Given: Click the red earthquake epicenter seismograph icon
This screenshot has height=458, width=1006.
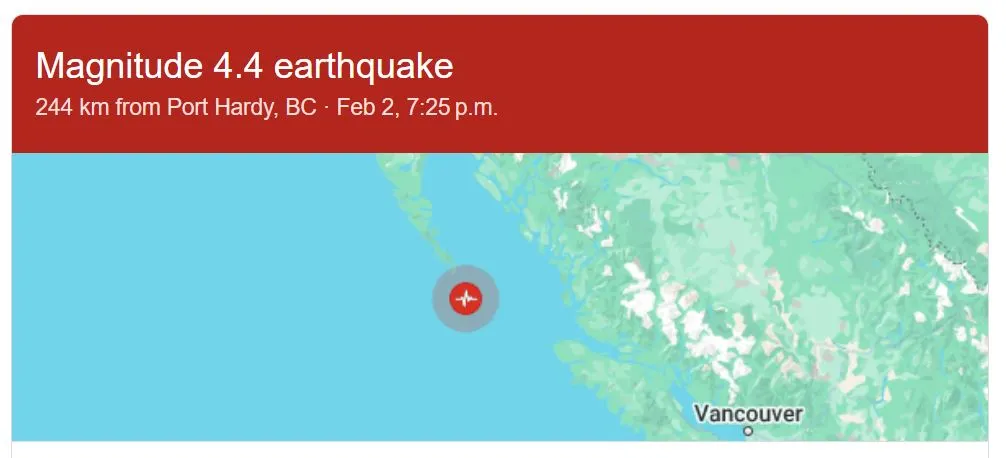Looking at the screenshot, I should [465, 298].
